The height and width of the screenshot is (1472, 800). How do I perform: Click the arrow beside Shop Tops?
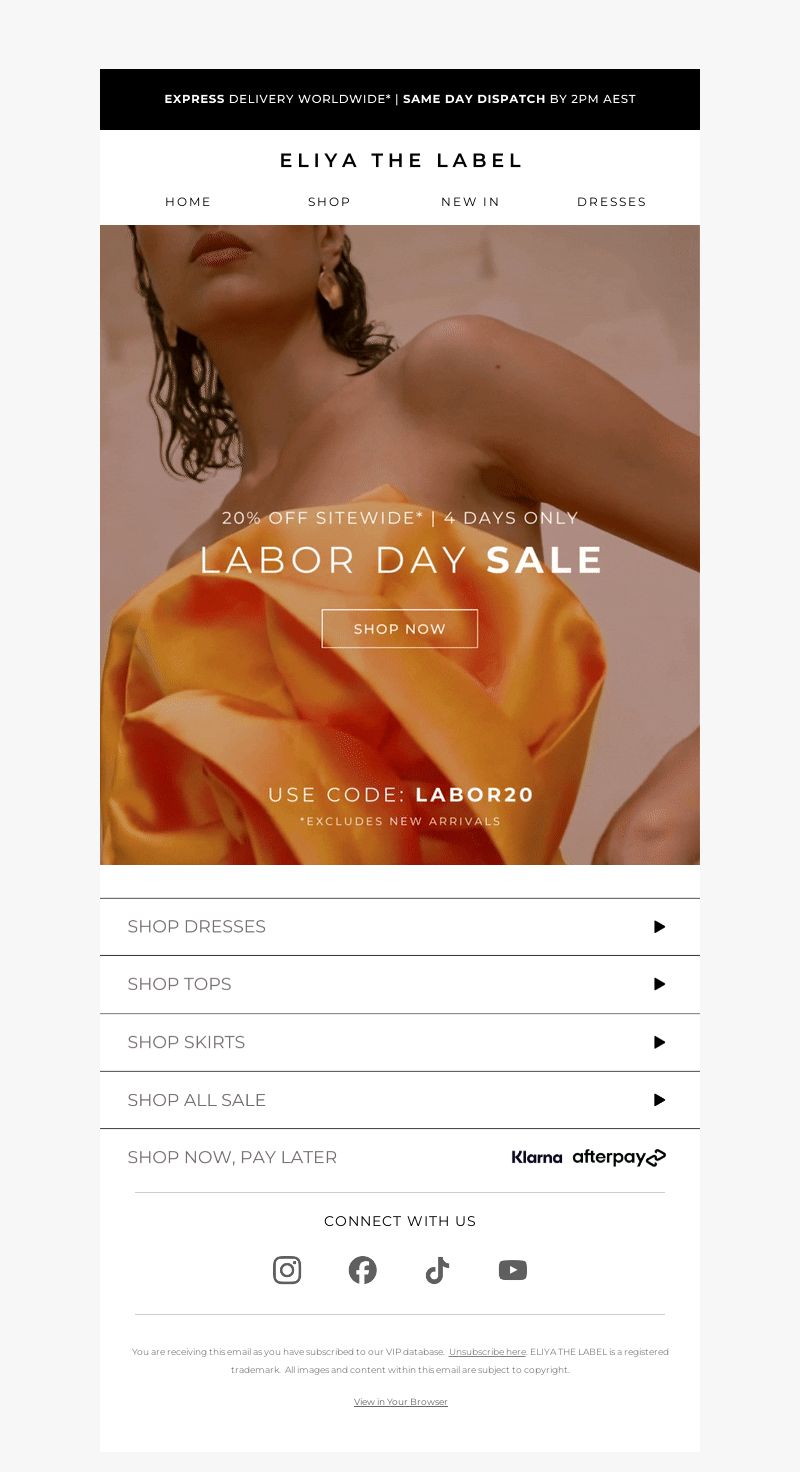coord(659,984)
